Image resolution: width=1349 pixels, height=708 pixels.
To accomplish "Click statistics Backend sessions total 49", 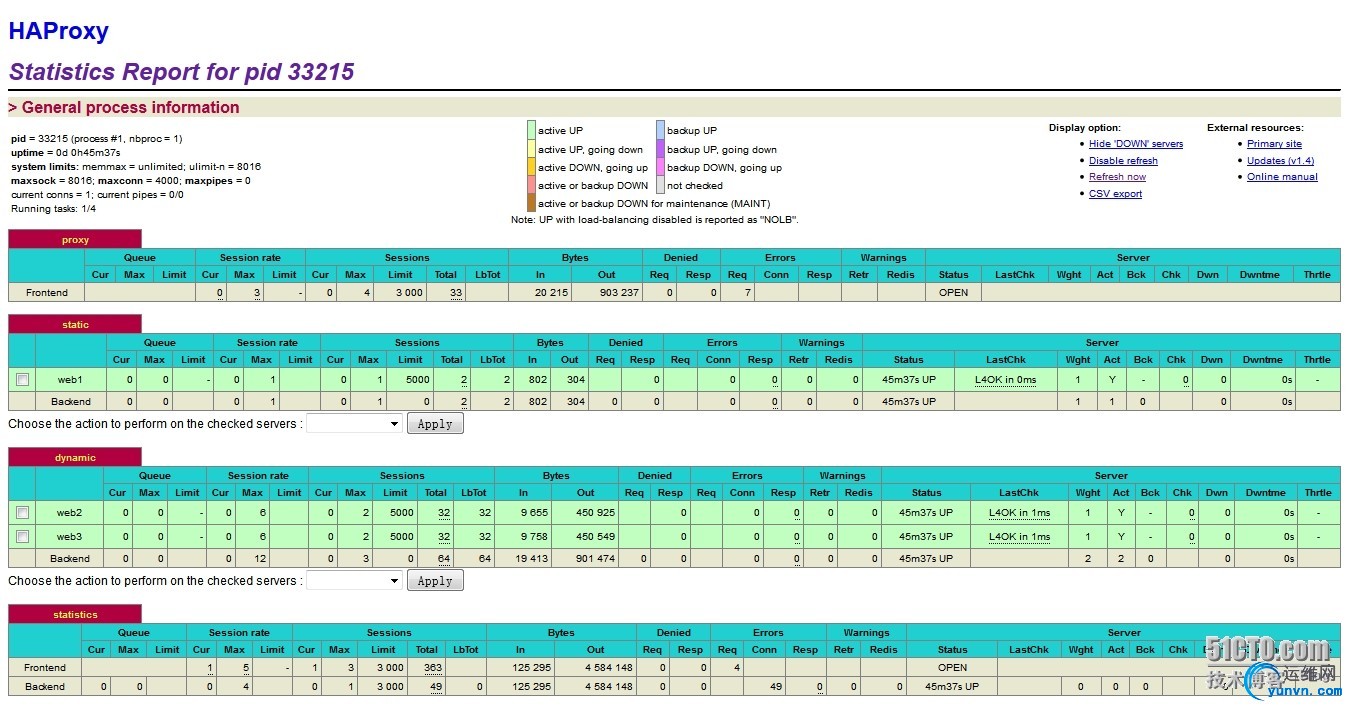I will click(435, 687).
